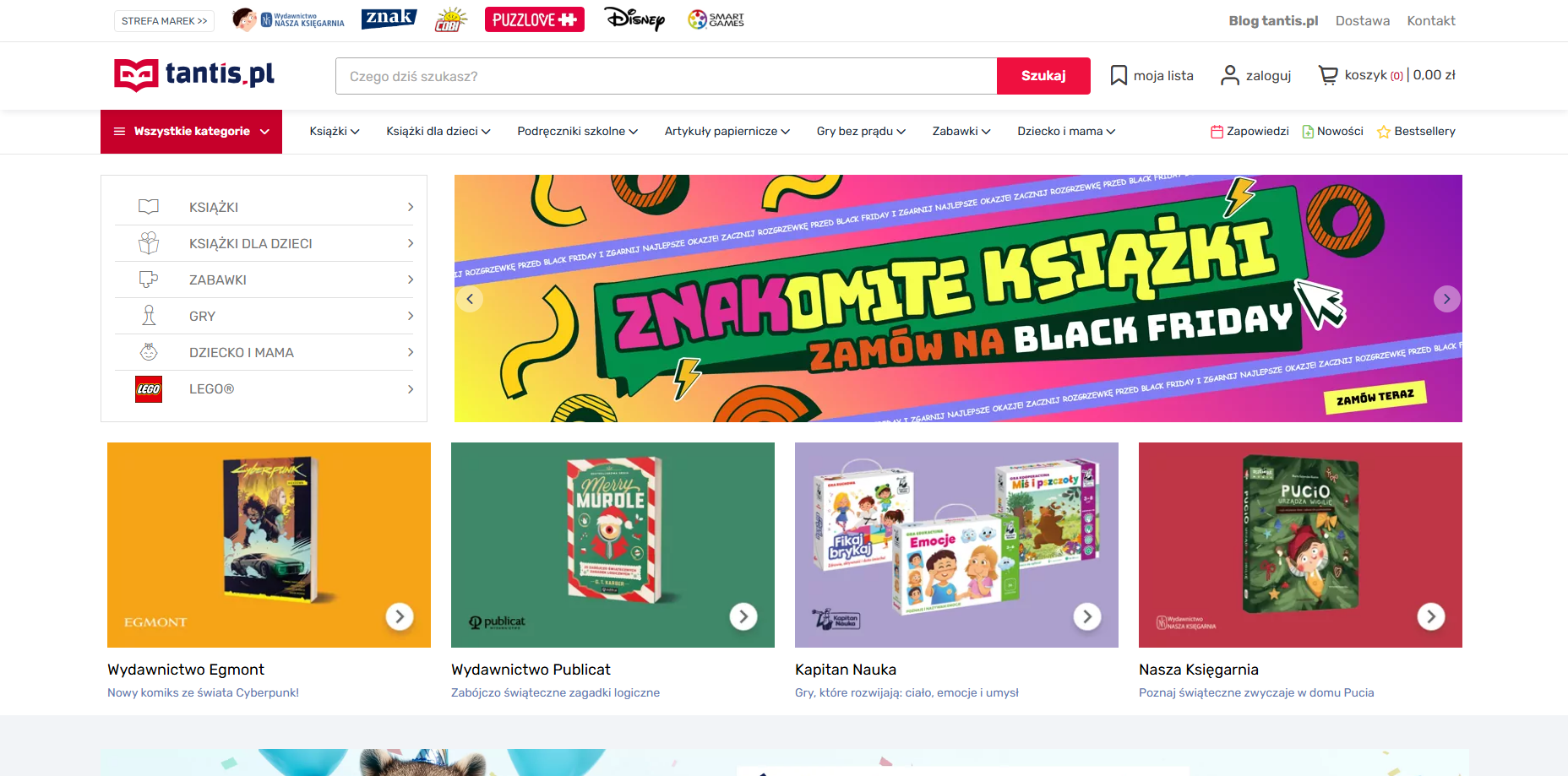The height and width of the screenshot is (776, 1568).
Task: Focus the 'Czego dziś szukasz?' search field
Action: [666, 76]
